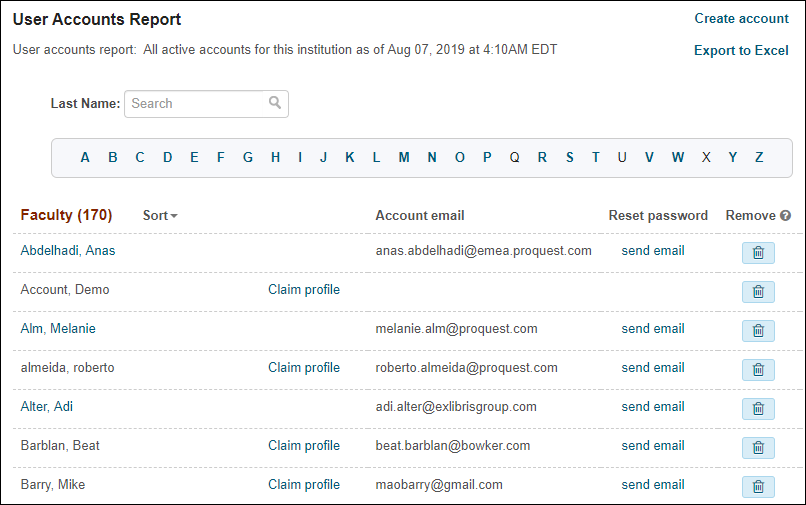This screenshot has width=806, height=505.
Task: Claim profile for Account, Demo
Action: (x=304, y=290)
